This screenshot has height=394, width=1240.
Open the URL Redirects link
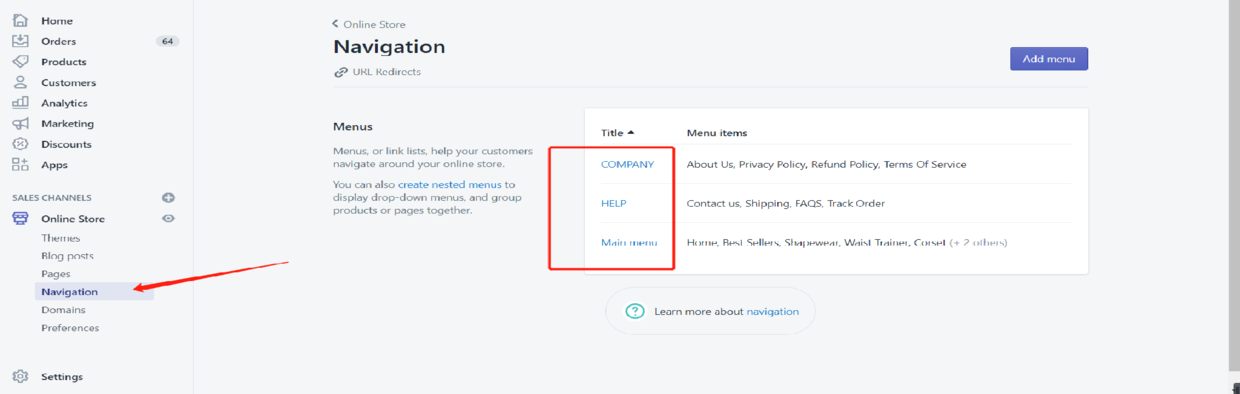[386, 72]
